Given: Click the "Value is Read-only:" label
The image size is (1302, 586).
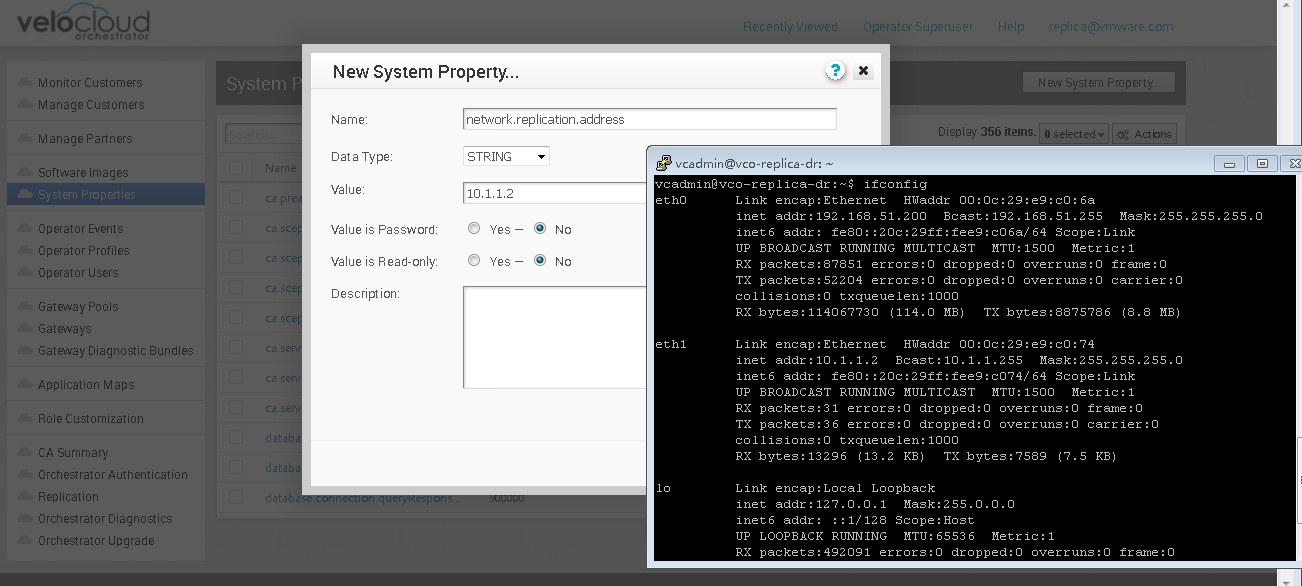Looking at the screenshot, I should pyautogui.click(x=385, y=261).
